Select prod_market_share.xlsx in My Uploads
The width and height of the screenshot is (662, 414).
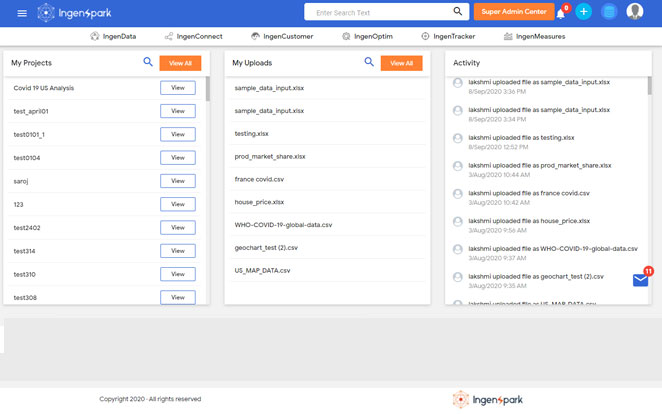tap(270, 156)
